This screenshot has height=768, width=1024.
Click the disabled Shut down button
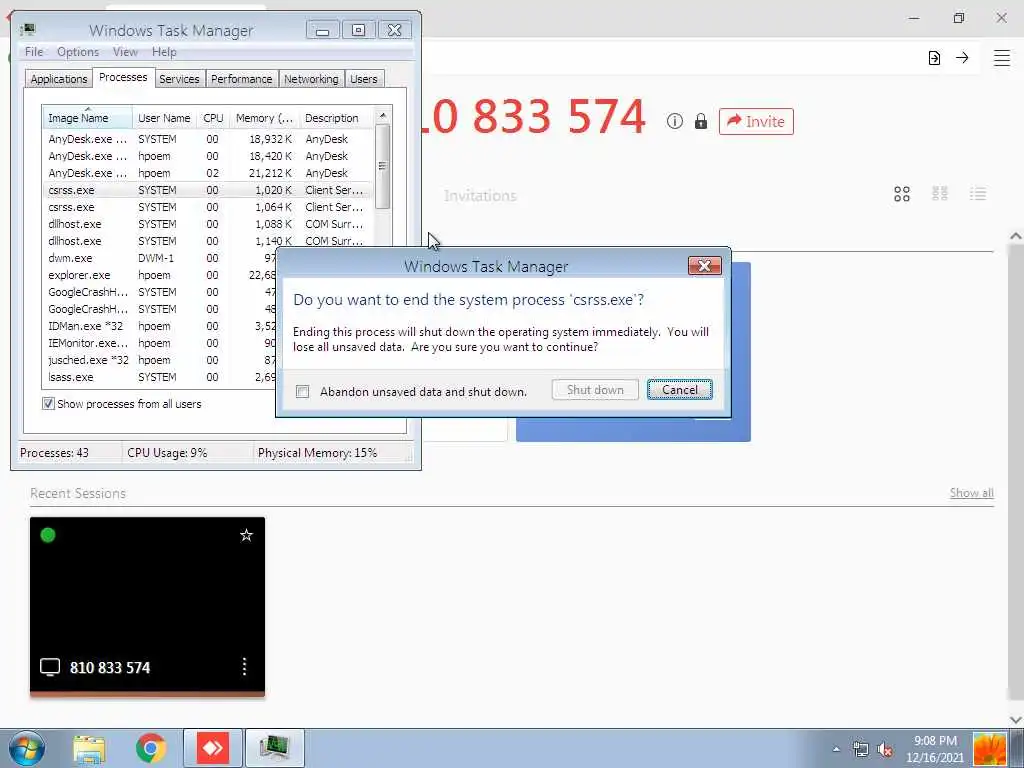595,390
